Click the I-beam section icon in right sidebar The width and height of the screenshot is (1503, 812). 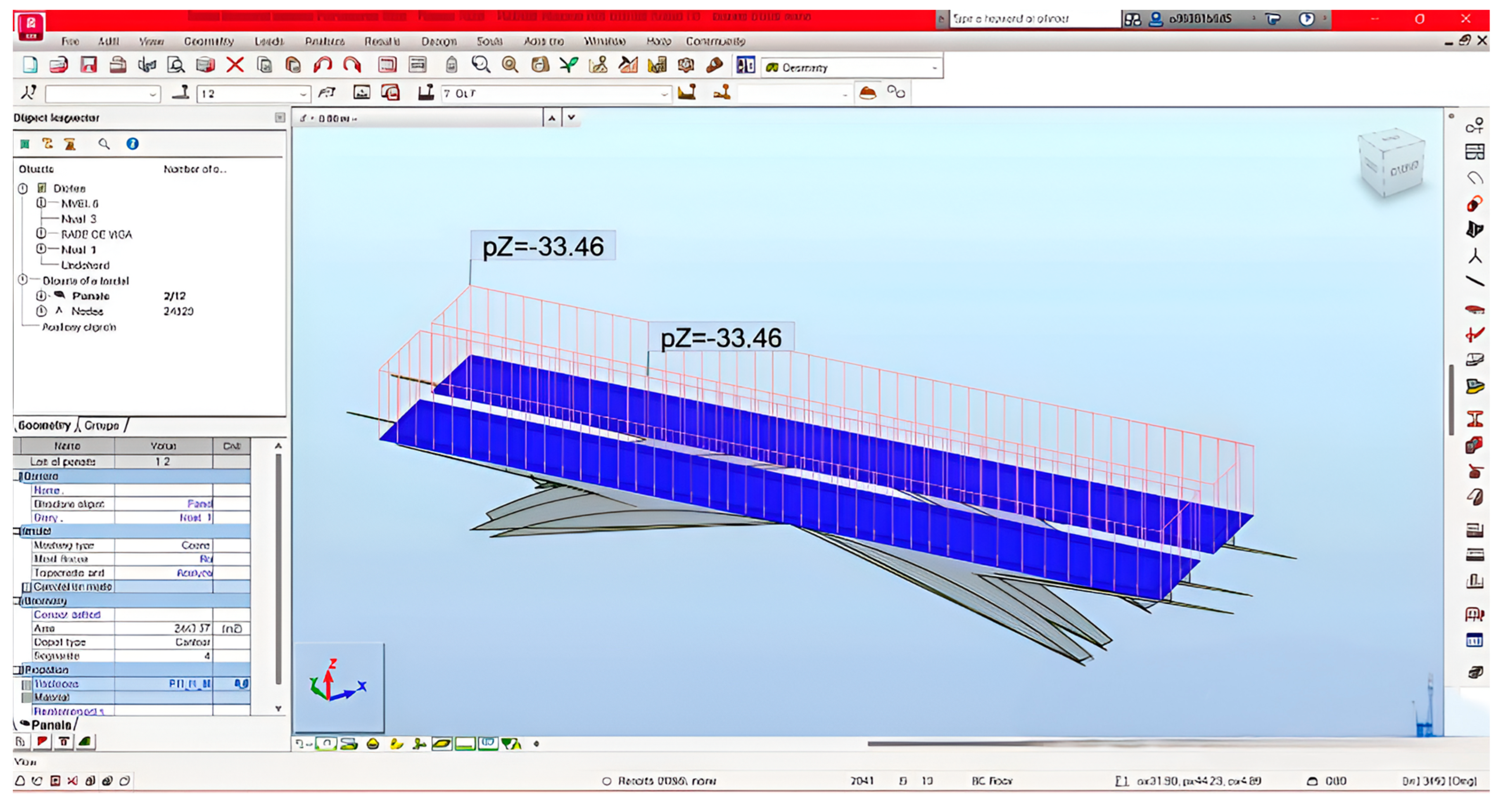[1475, 419]
